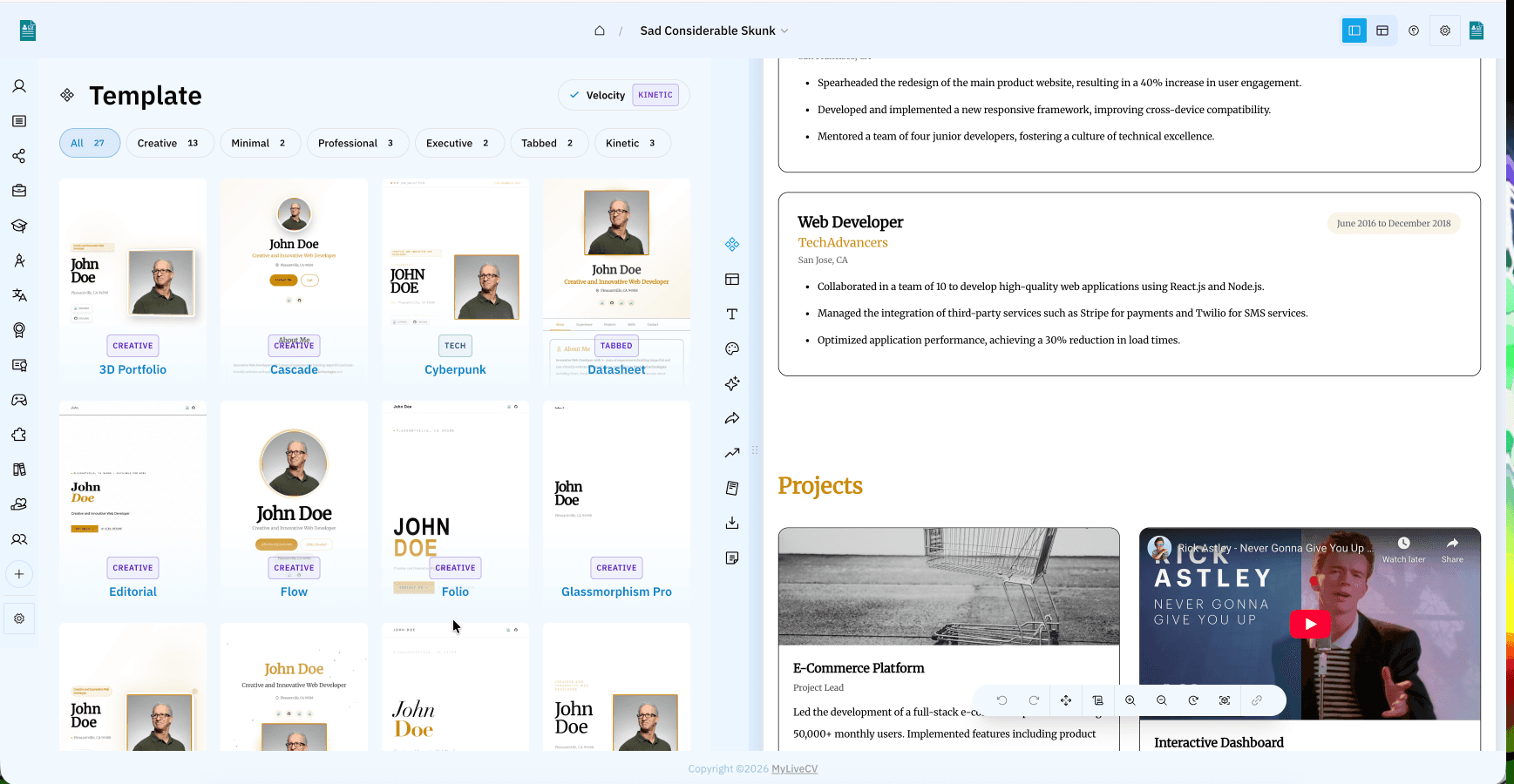Open the volunteering hand-heart icon

click(19, 504)
